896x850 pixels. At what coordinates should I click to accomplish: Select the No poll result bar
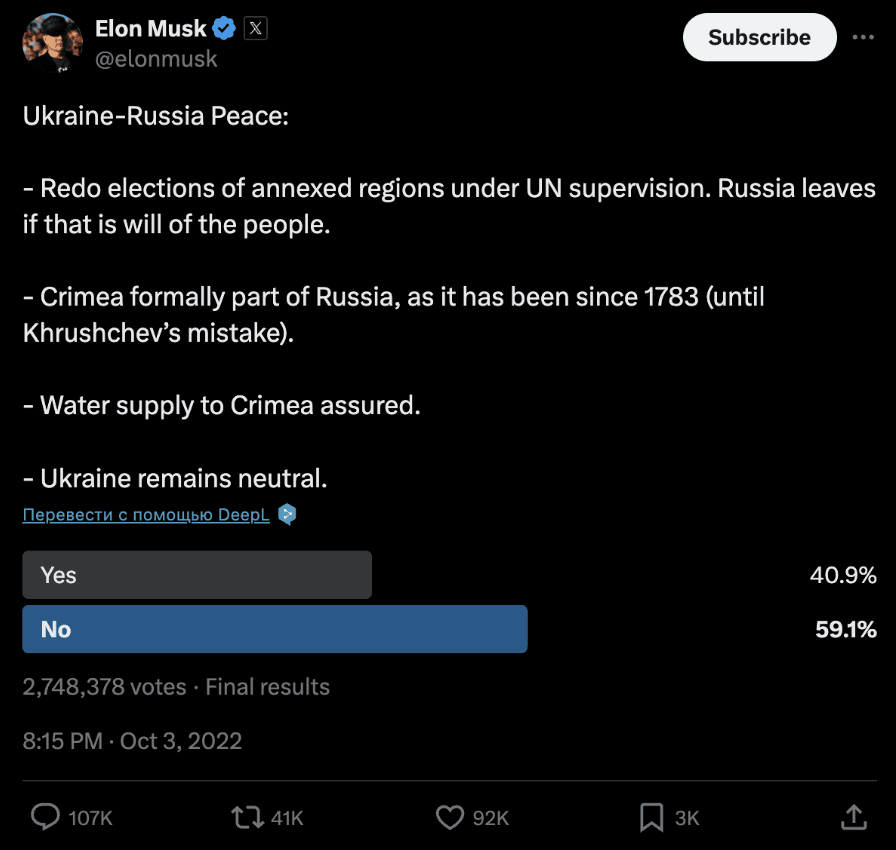(275, 629)
